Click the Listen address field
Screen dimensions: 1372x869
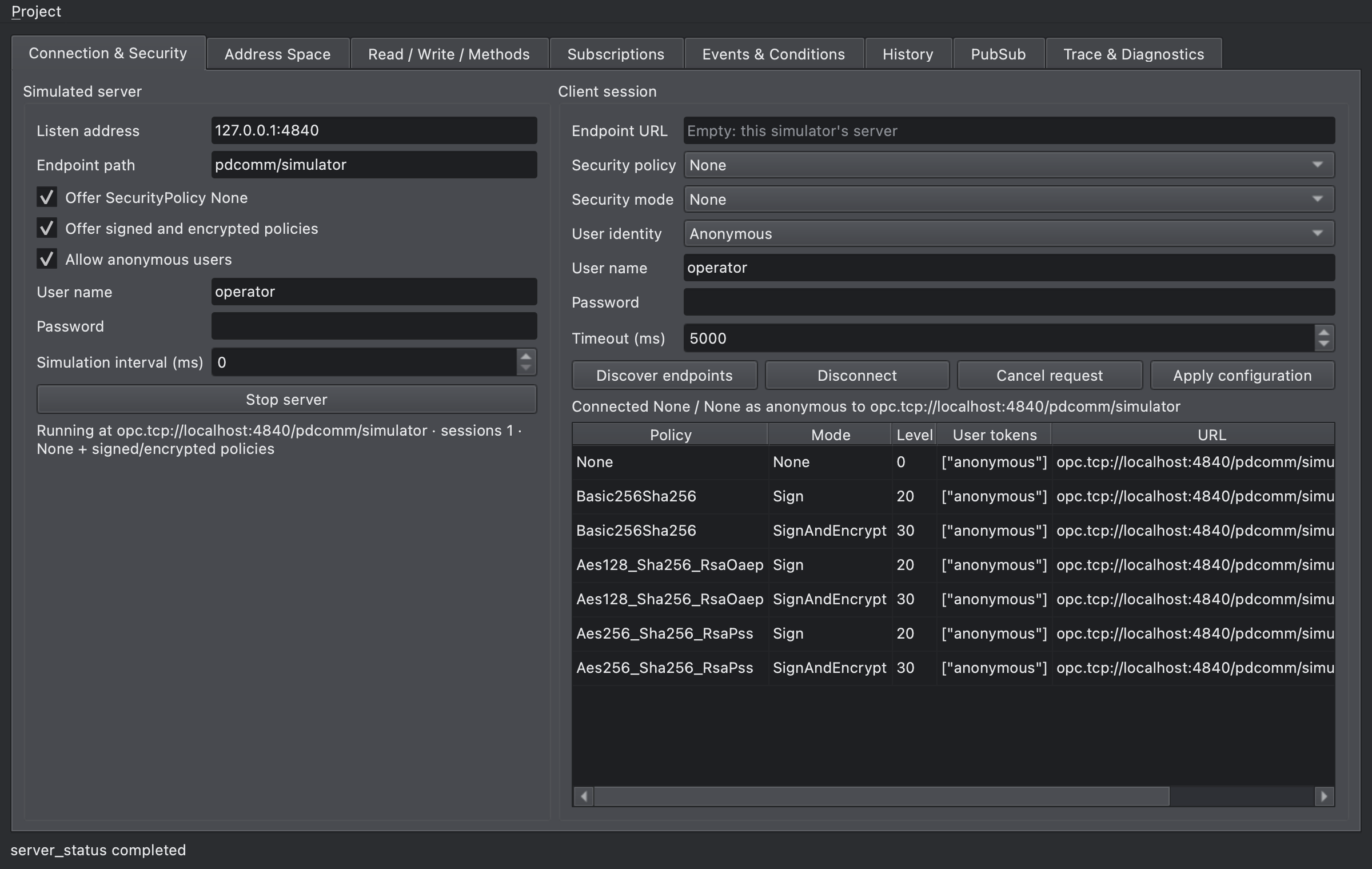click(x=374, y=130)
